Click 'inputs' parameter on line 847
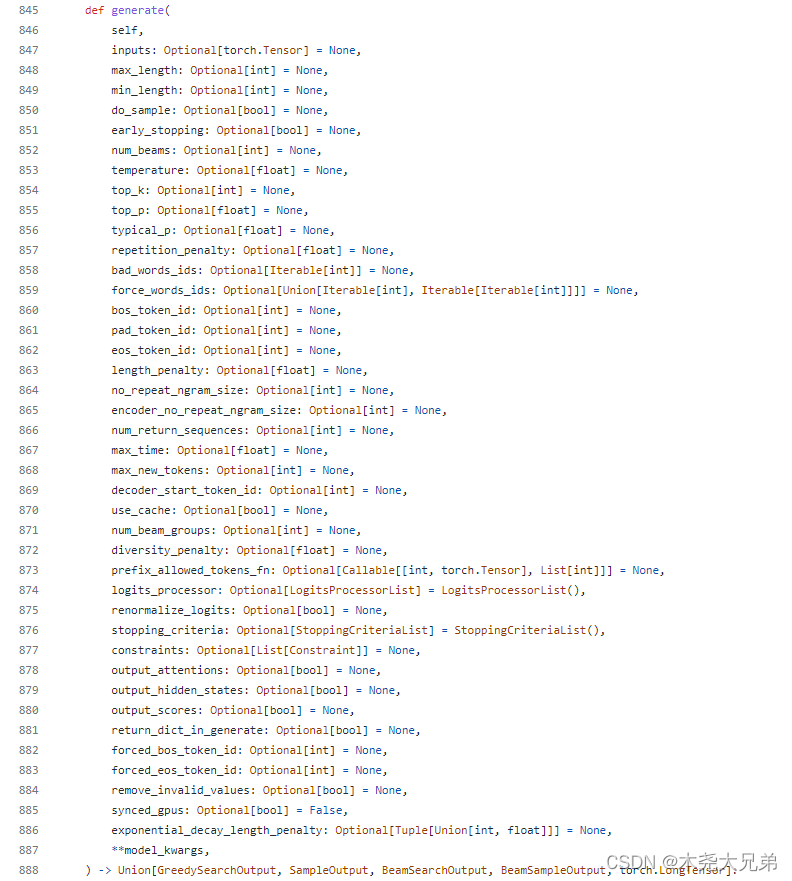The width and height of the screenshot is (792, 881). (131, 50)
